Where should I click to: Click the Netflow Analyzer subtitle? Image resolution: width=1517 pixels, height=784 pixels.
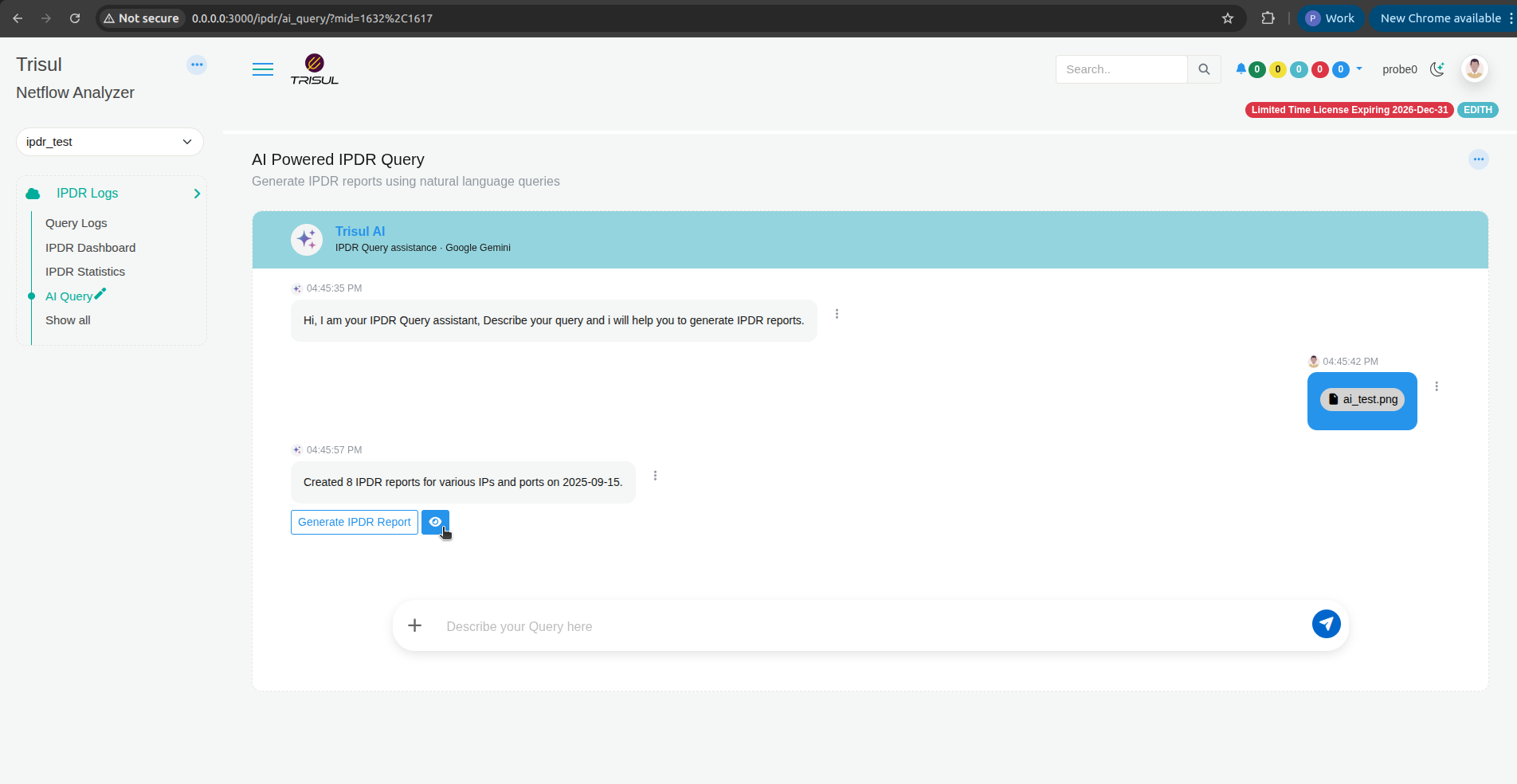pos(76,92)
